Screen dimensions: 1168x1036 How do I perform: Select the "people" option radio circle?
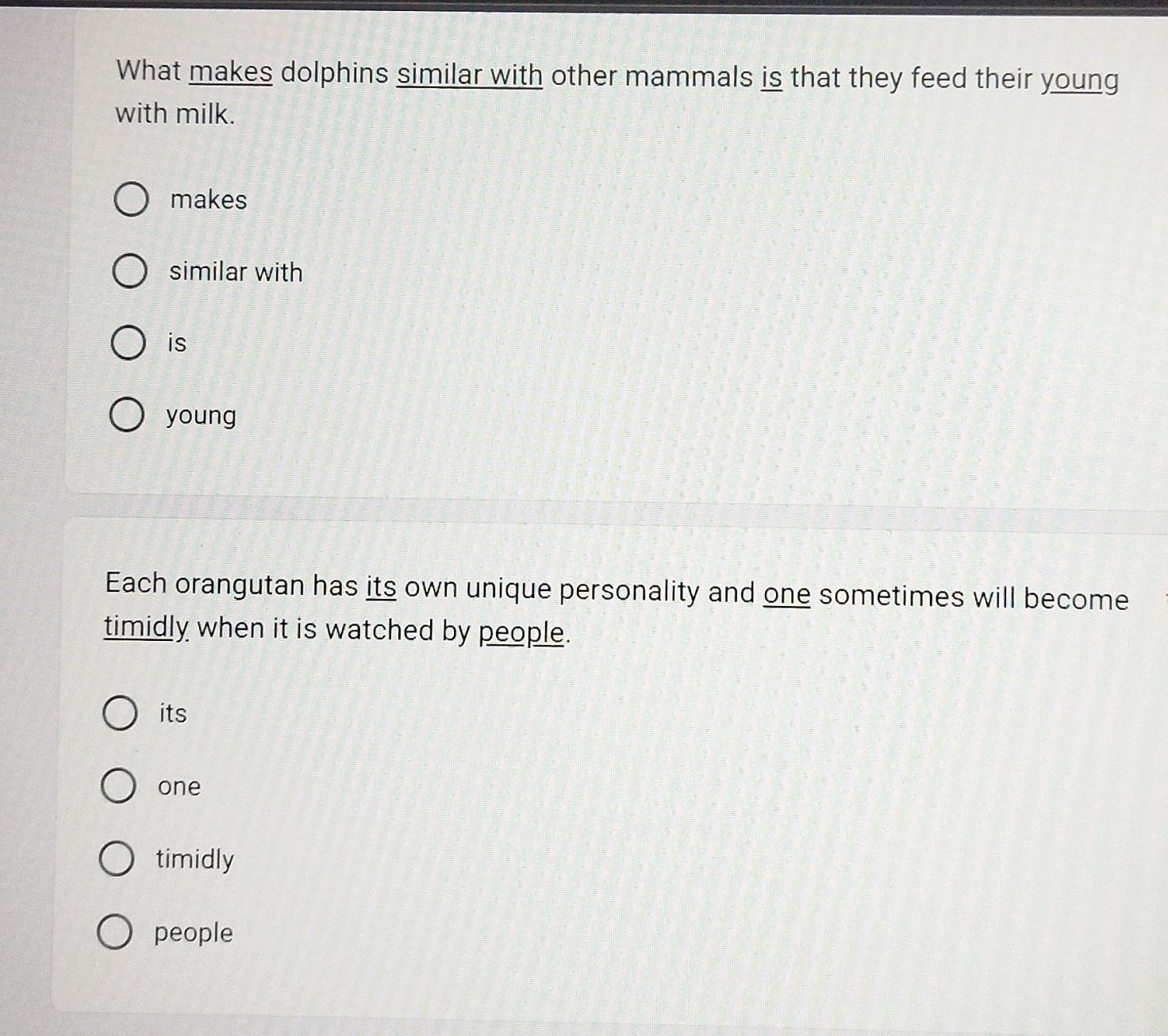pos(115,932)
